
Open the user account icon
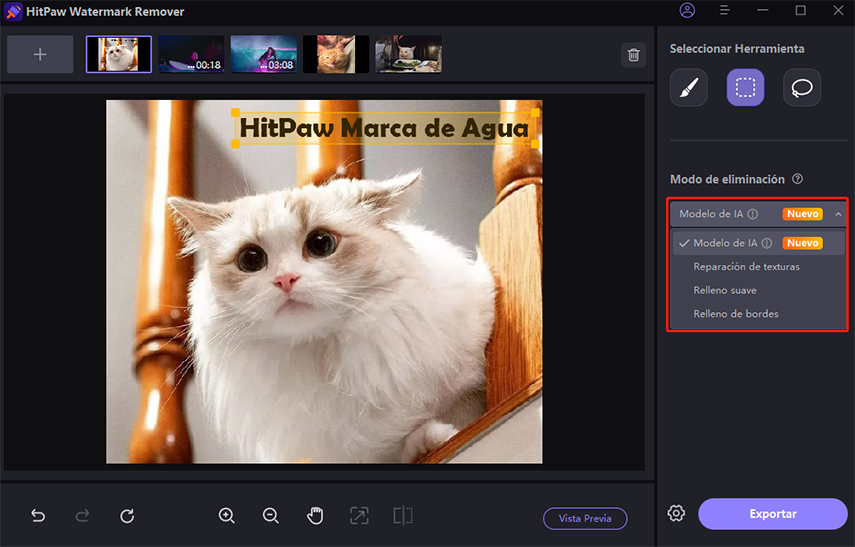pos(687,11)
